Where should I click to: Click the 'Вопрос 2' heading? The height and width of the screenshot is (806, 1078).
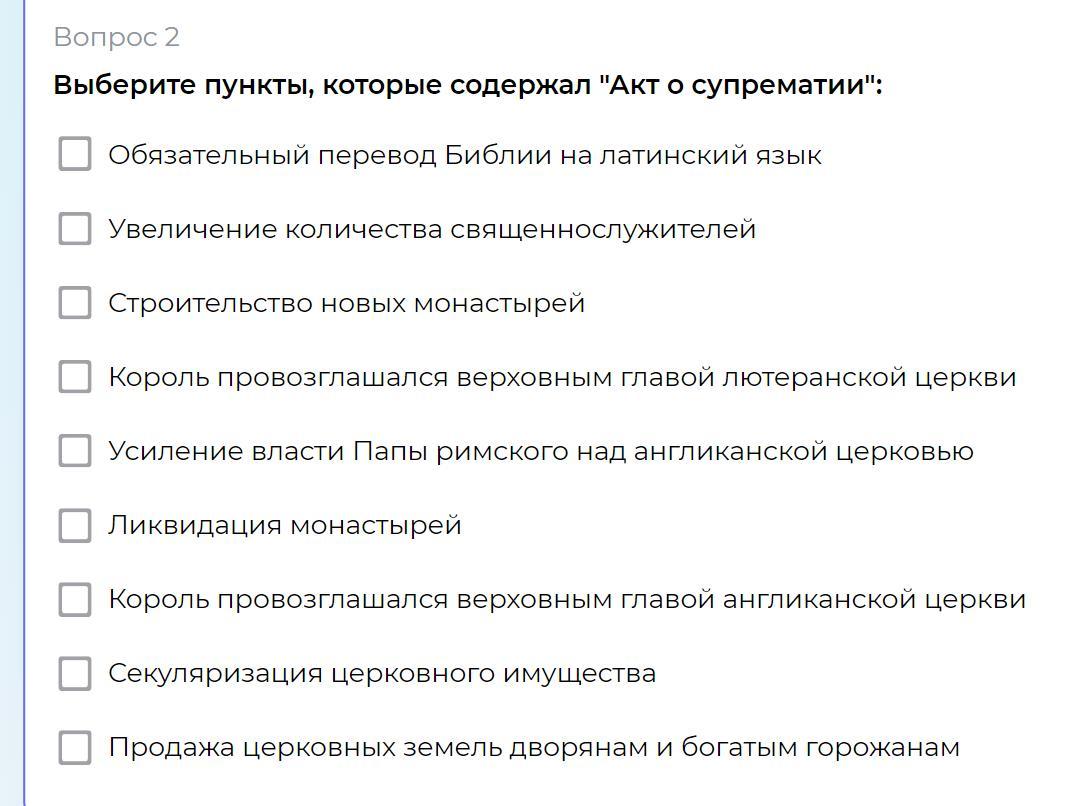coord(117,37)
